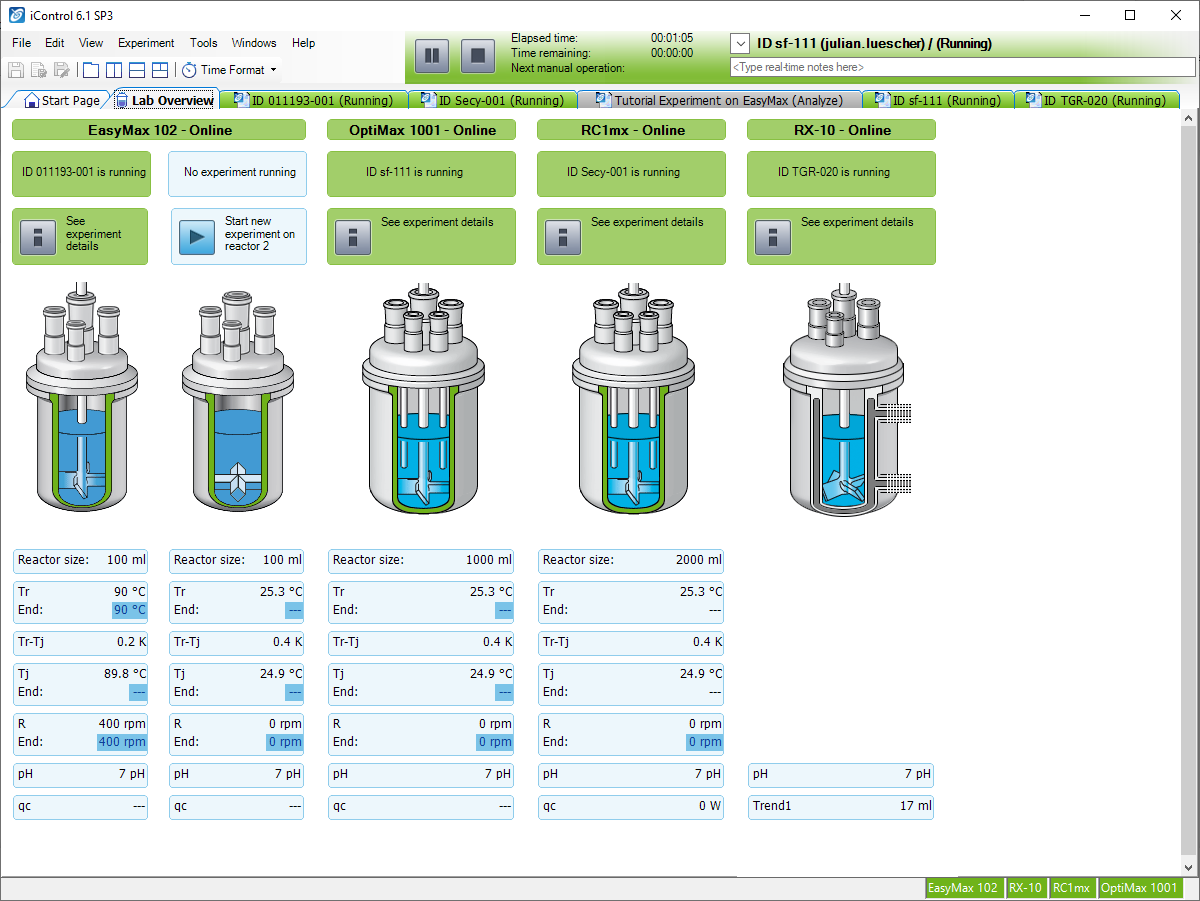This screenshot has height=901, width=1200.
Task: Click the real-time notes input field
Action: pyautogui.click(x=964, y=67)
